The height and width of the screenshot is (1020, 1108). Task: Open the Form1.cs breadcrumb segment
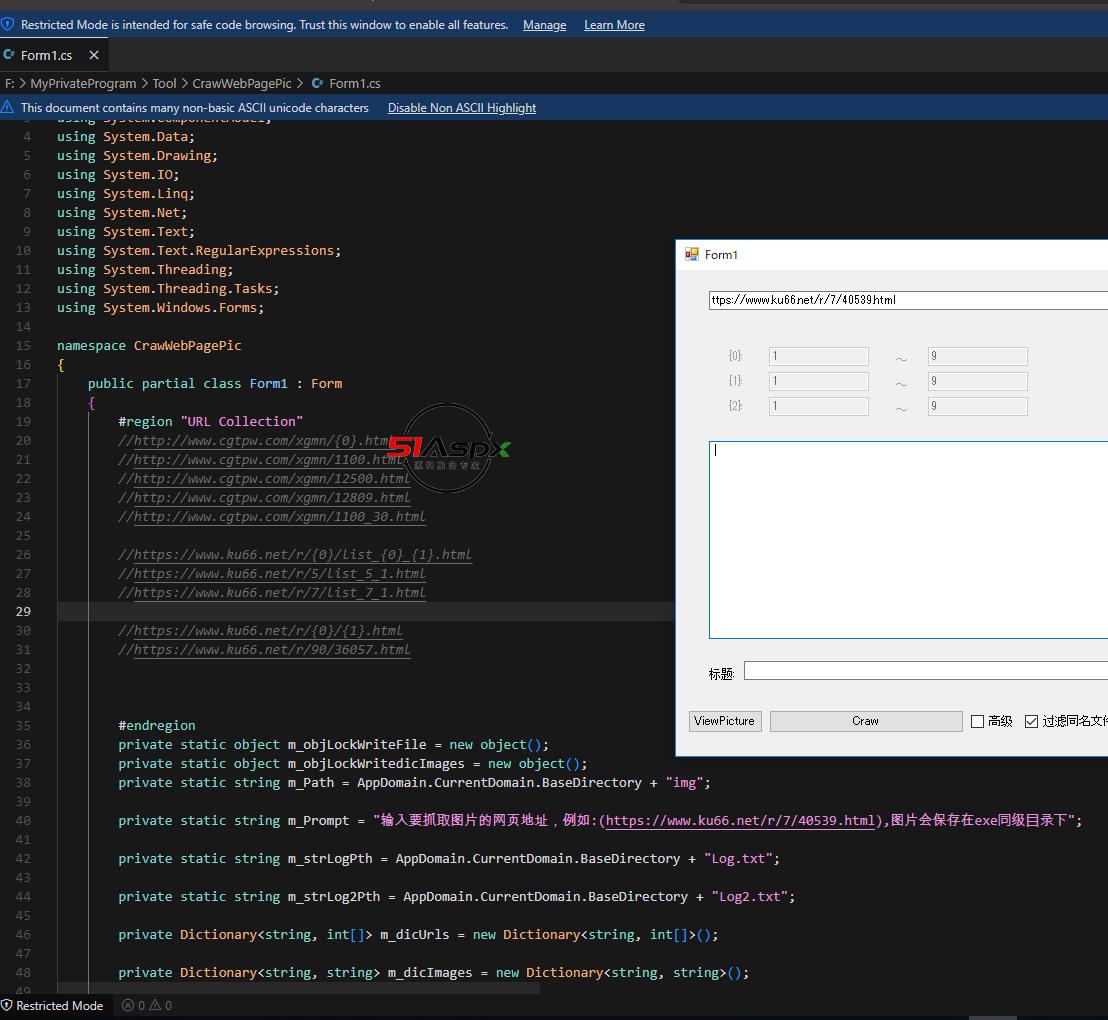tap(355, 83)
